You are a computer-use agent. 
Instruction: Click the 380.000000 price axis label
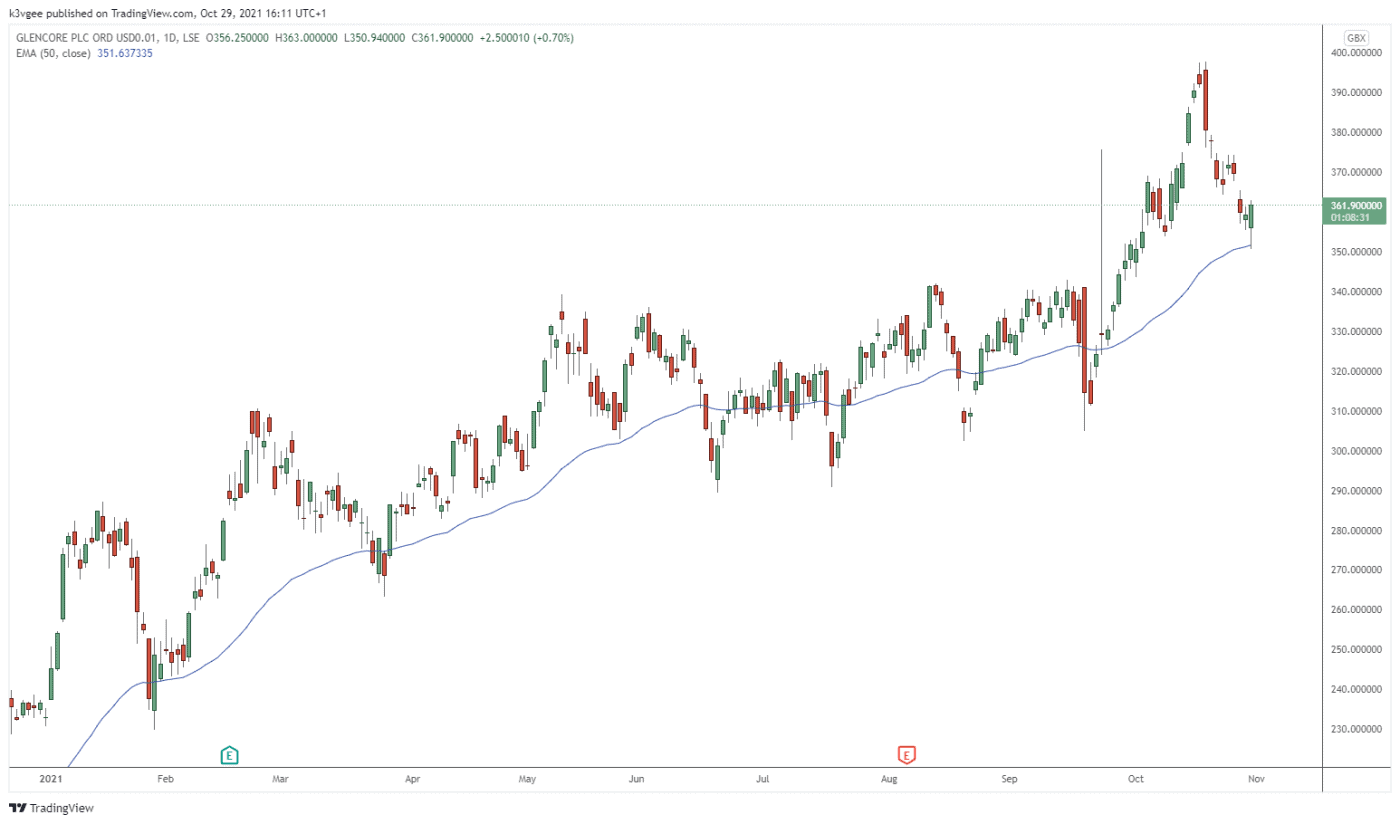point(1356,132)
